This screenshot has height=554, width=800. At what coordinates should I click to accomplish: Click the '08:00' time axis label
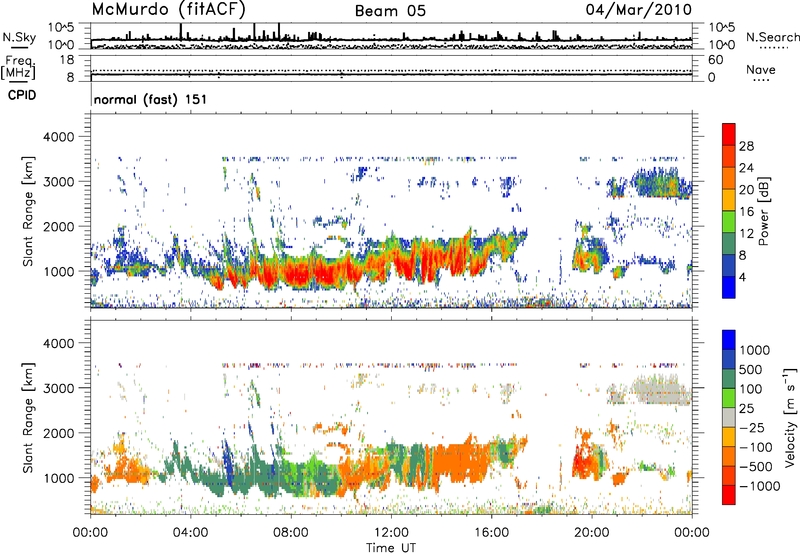[x=291, y=533]
